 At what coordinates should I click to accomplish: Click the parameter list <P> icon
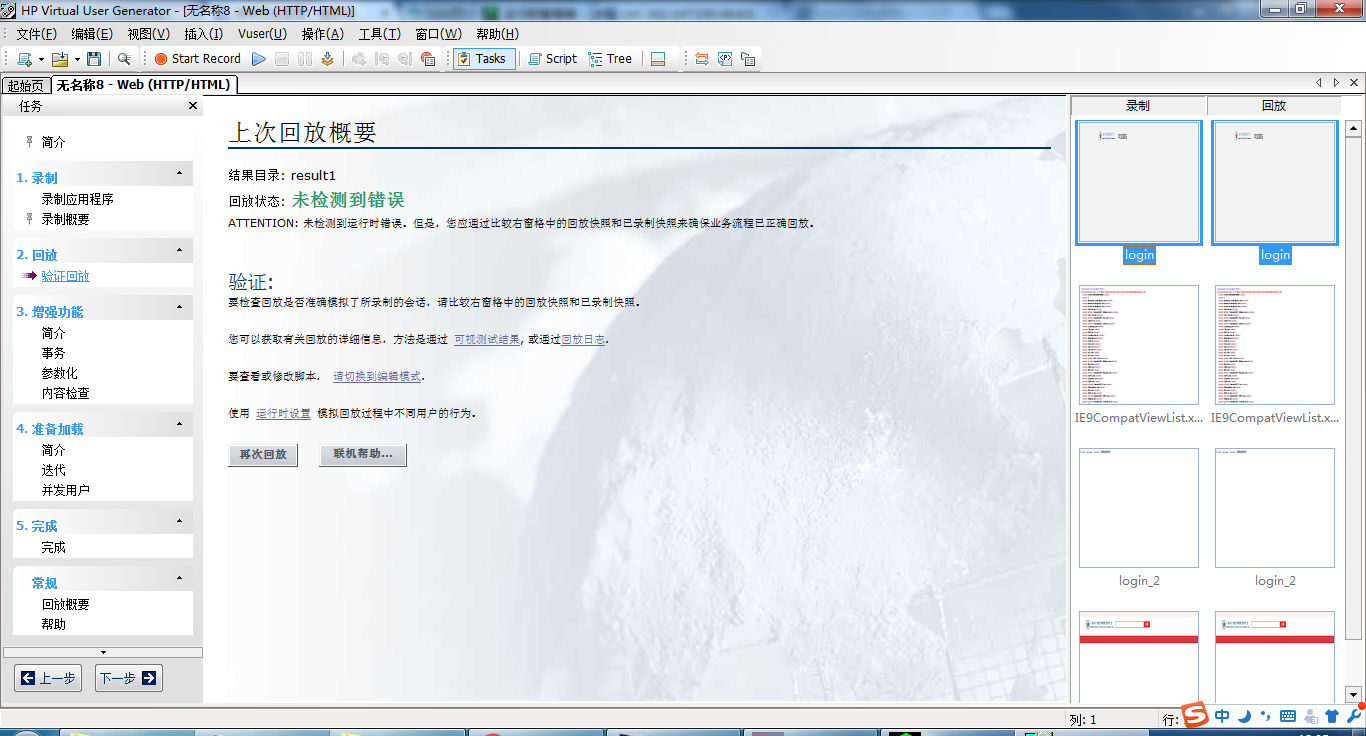pos(725,59)
